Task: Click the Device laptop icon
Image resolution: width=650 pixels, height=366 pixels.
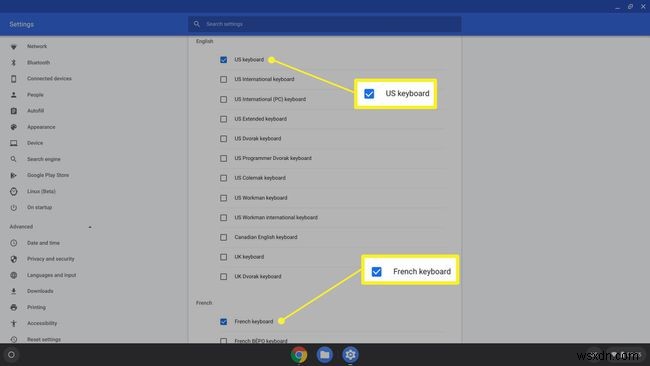Action: tap(14, 143)
